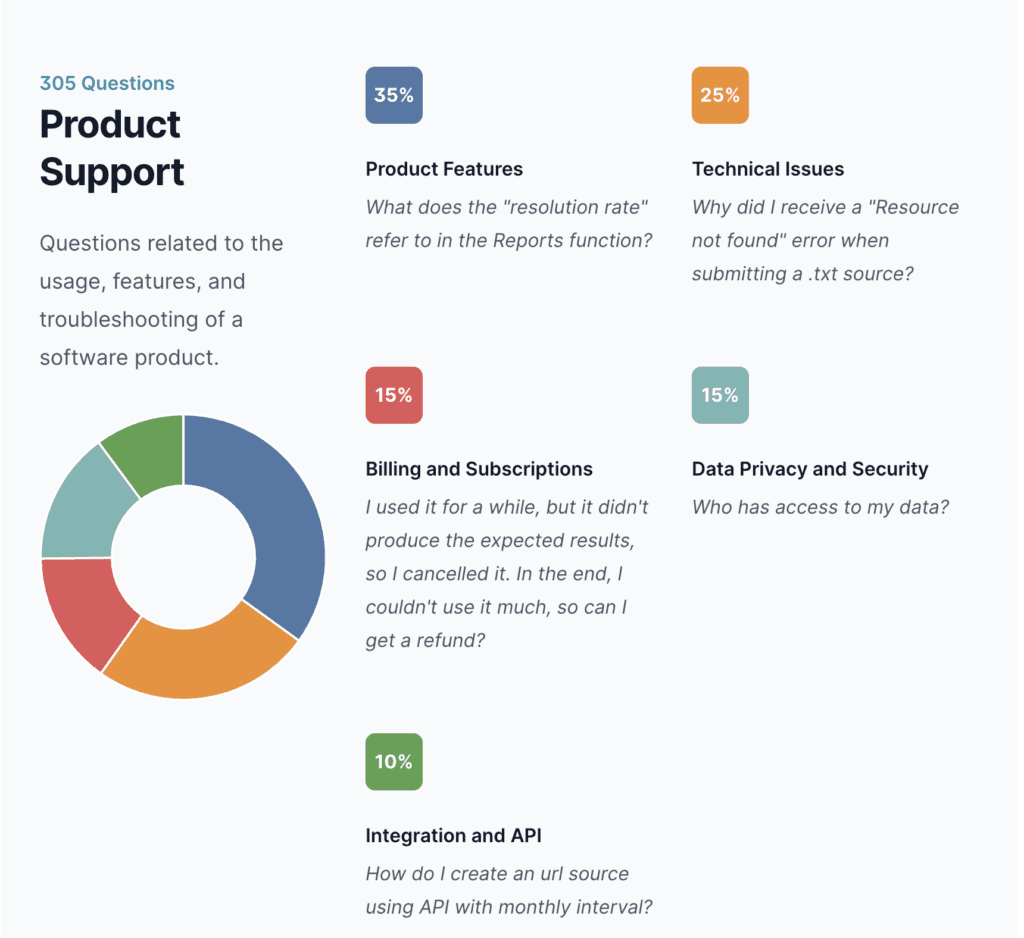Click the Product Support title
The image size is (1024, 938).
tap(112, 148)
